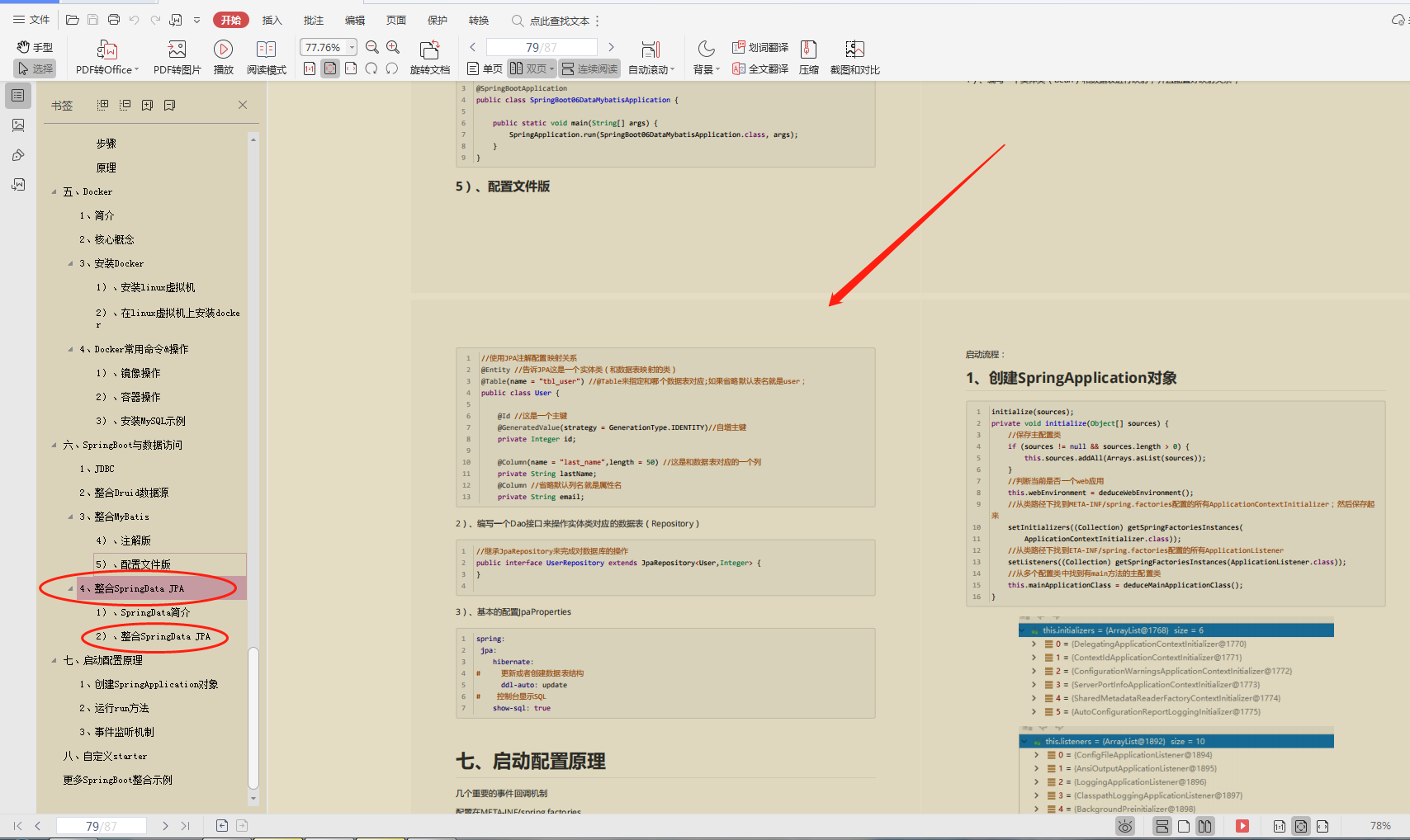Expand all bookmarks icon
Image resolution: width=1410 pixels, height=840 pixels.
coord(103,105)
